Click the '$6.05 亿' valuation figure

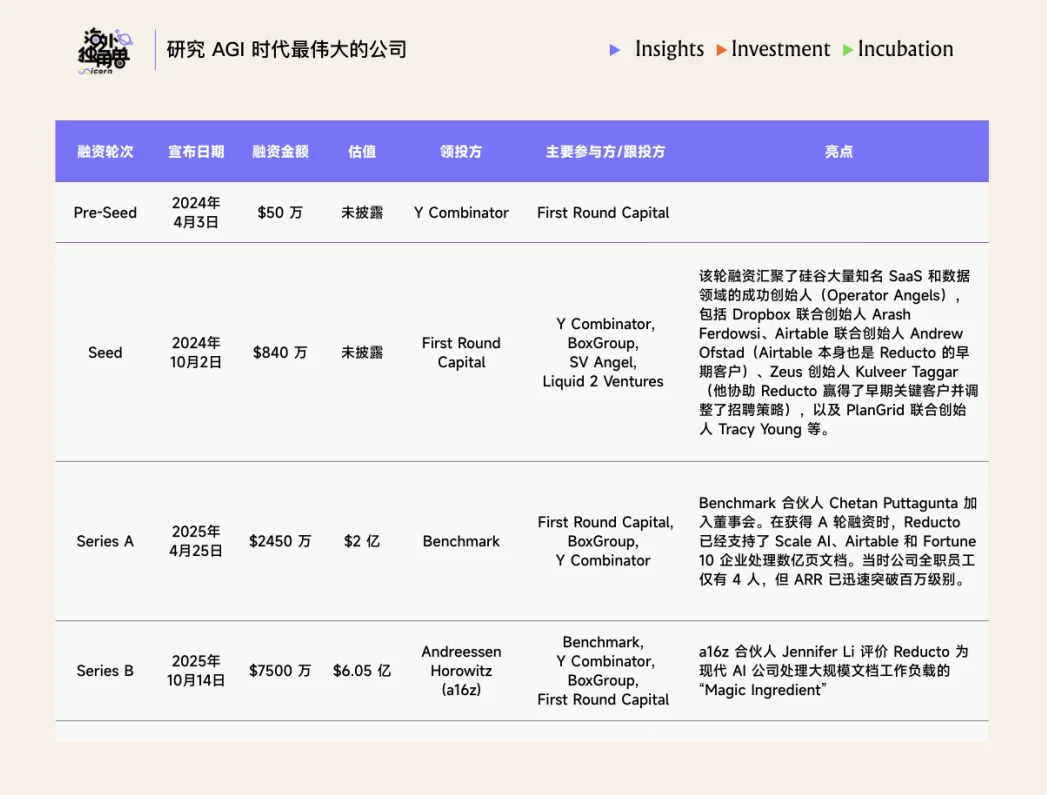click(x=361, y=671)
